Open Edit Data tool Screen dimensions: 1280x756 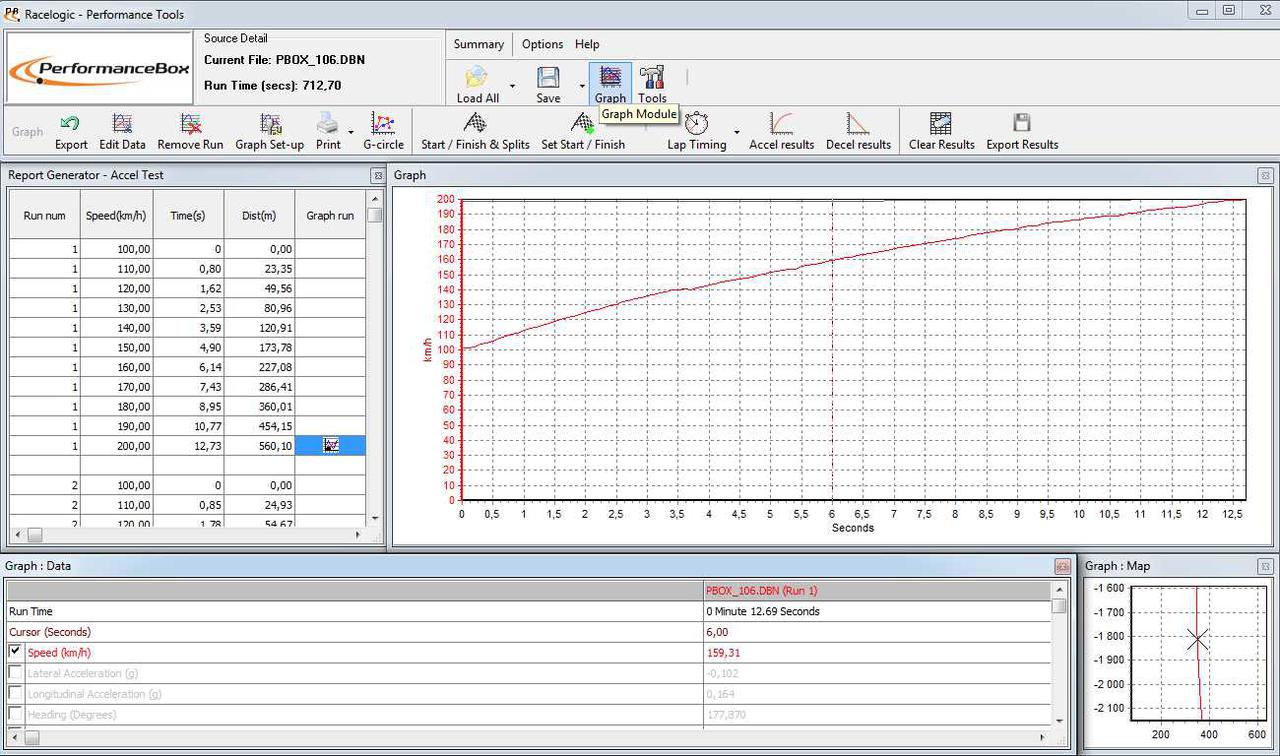point(122,123)
